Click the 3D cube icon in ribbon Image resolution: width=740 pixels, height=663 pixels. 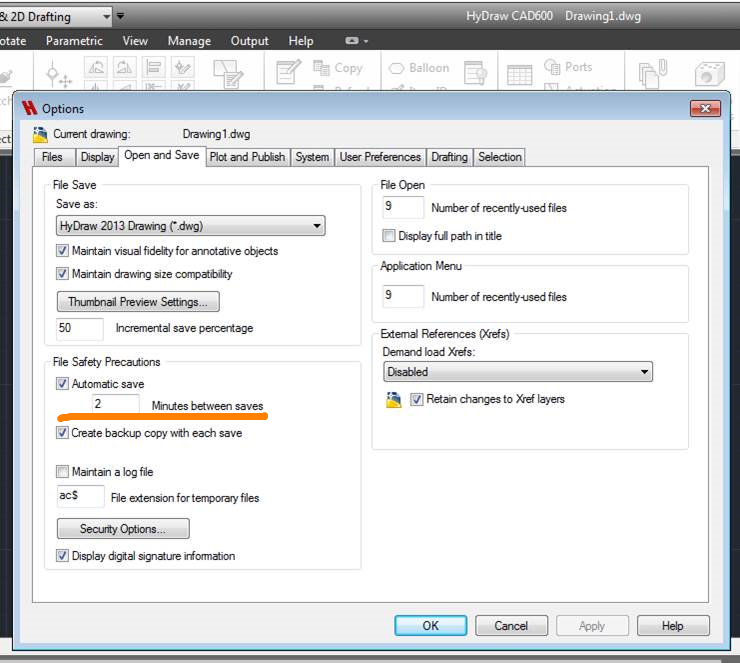[709, 74]
